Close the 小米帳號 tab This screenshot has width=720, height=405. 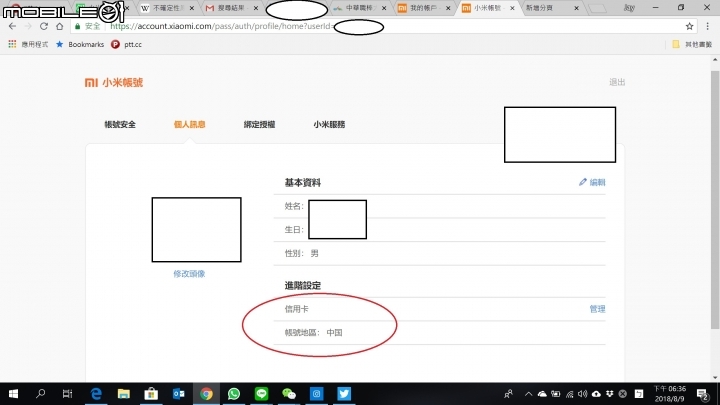tap(512, 8)
